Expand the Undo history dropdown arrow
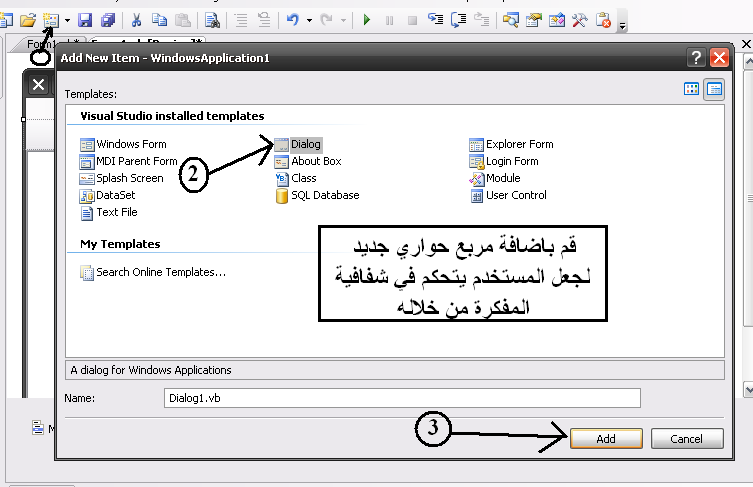753x487 pixels. [309, 20]
